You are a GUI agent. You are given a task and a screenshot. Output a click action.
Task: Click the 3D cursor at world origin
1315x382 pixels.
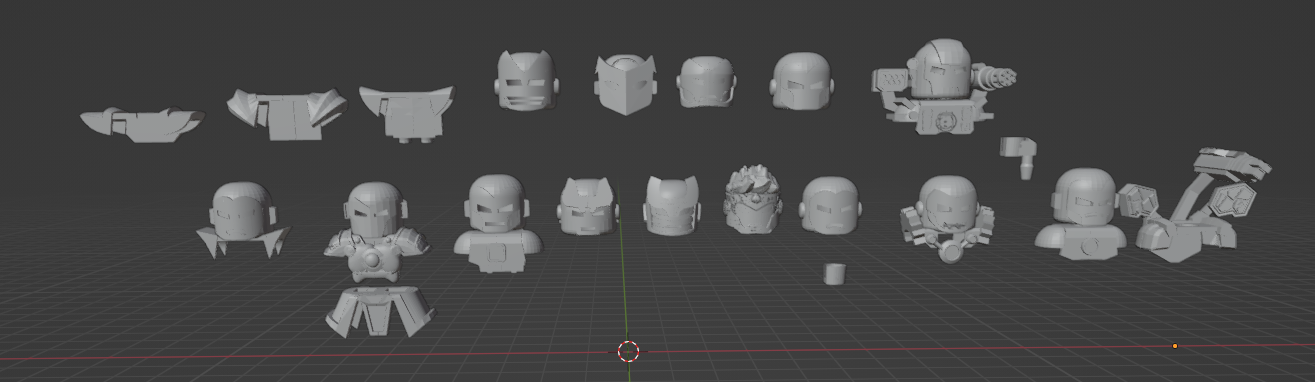click(x=628, y=351)
